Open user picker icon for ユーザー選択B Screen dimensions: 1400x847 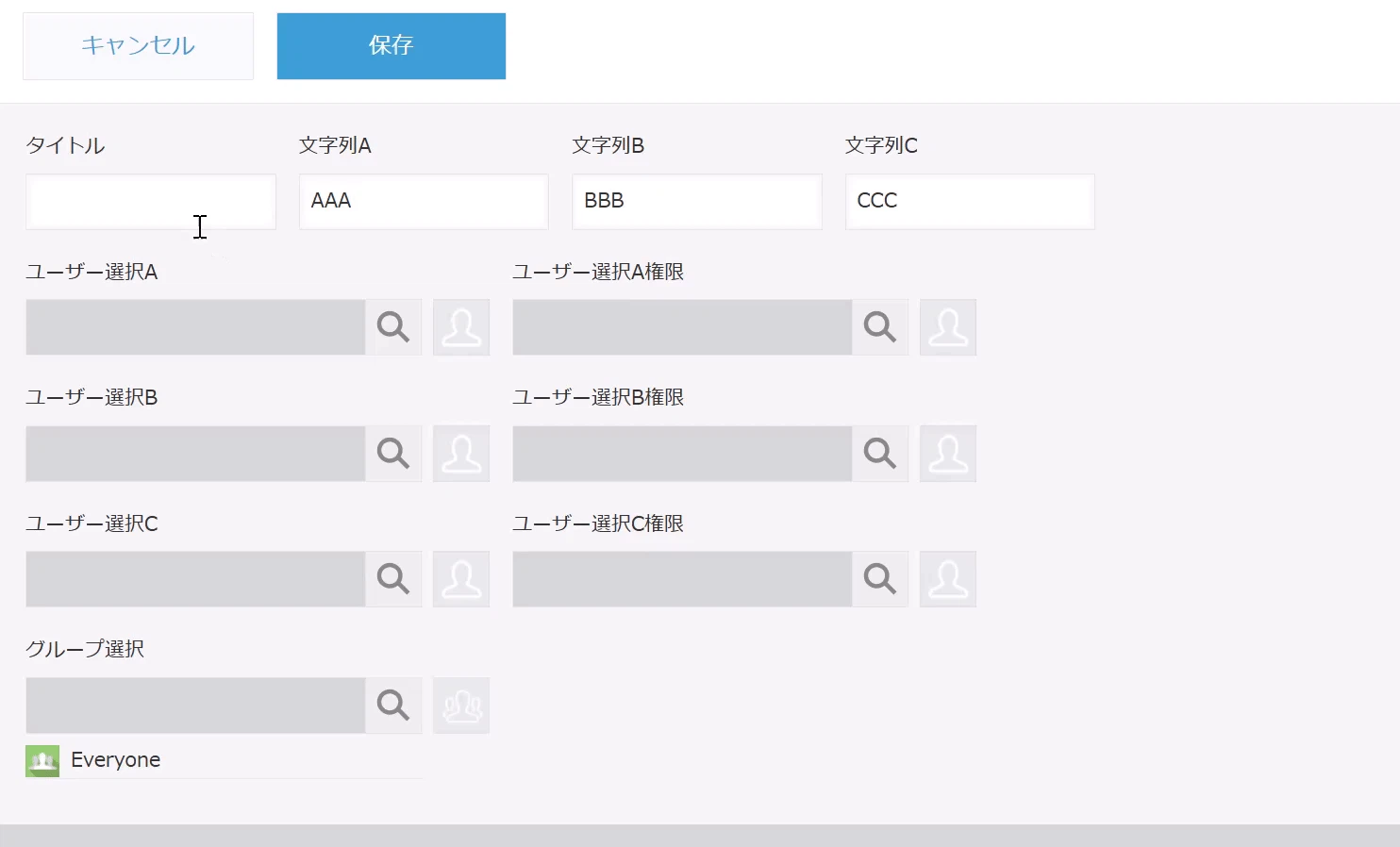click(461, 454)
